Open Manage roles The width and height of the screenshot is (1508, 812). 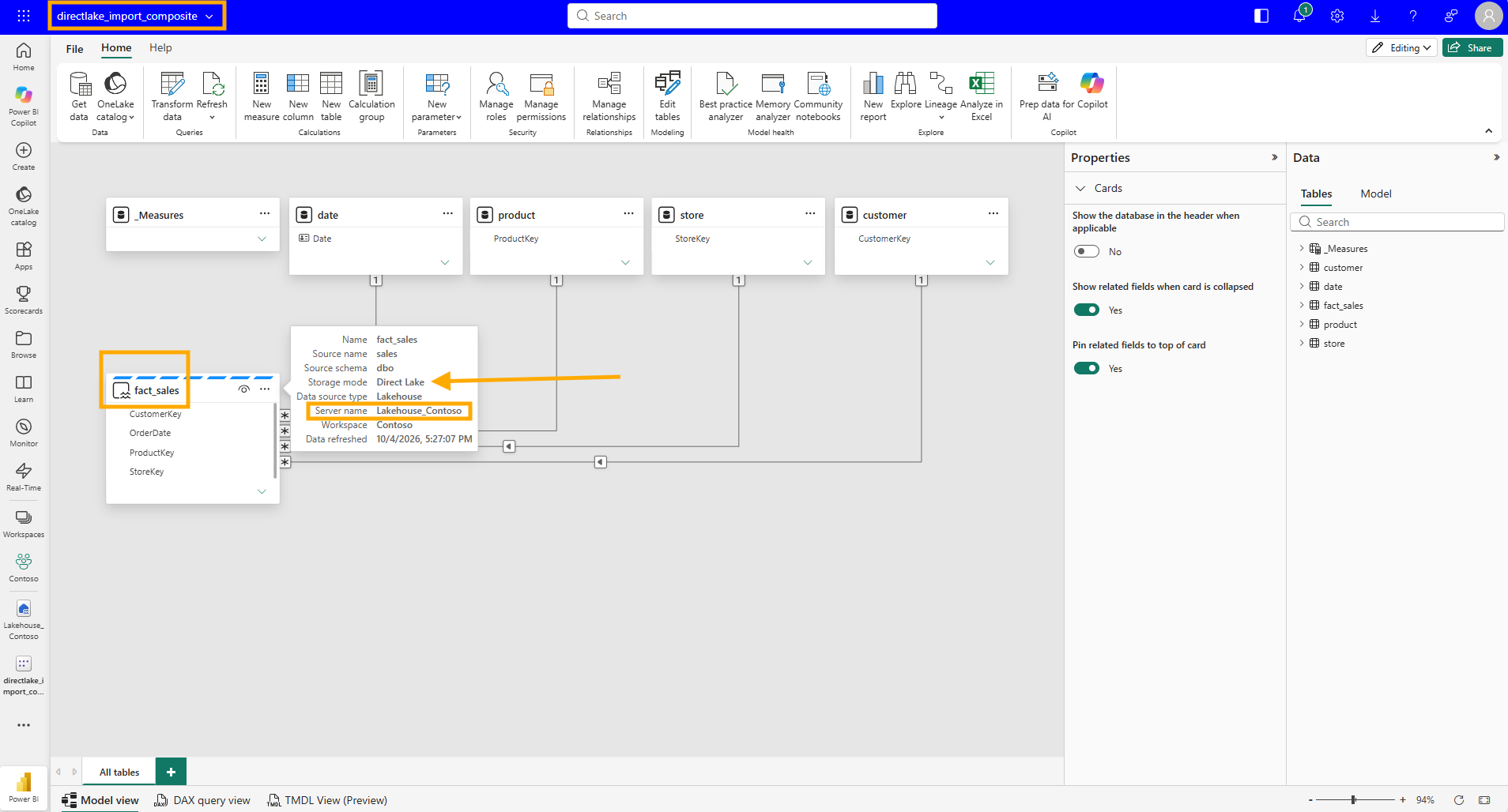coord(496,96)
